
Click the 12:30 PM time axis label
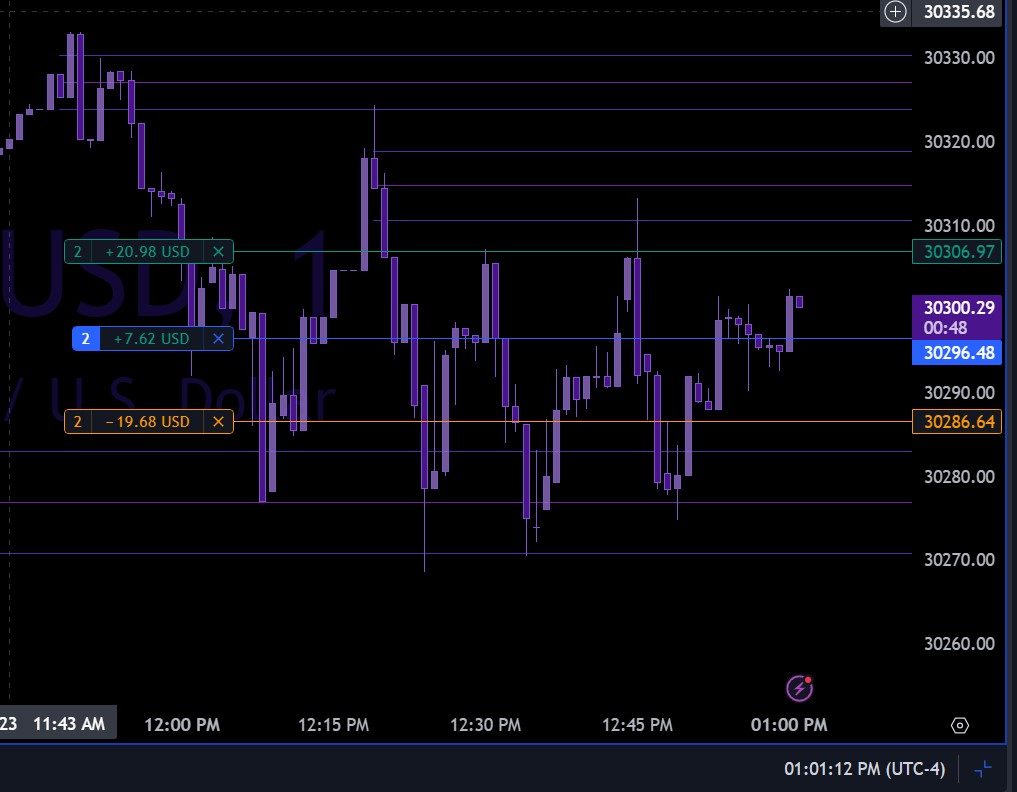click(x=486, y=725)
